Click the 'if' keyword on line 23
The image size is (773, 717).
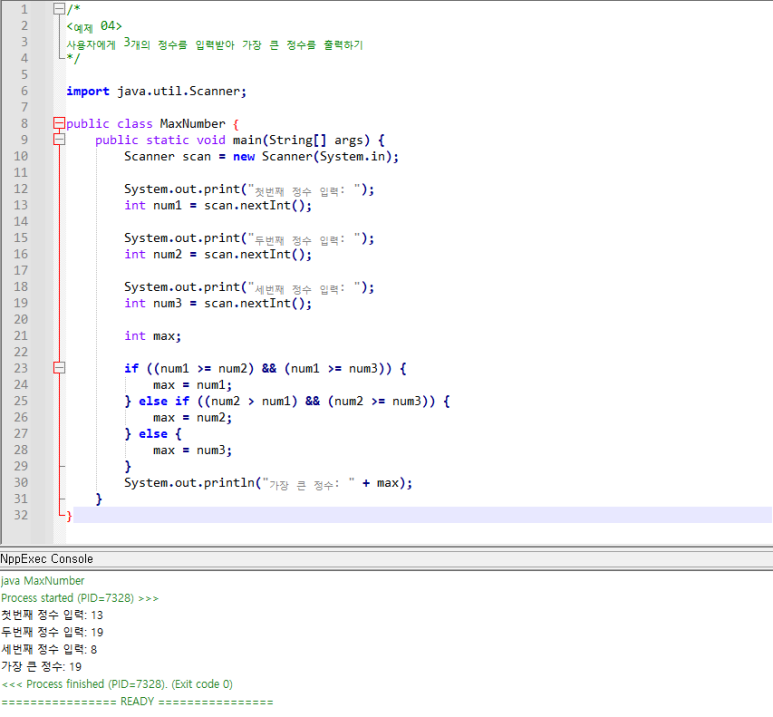click(x=132, y=368)
